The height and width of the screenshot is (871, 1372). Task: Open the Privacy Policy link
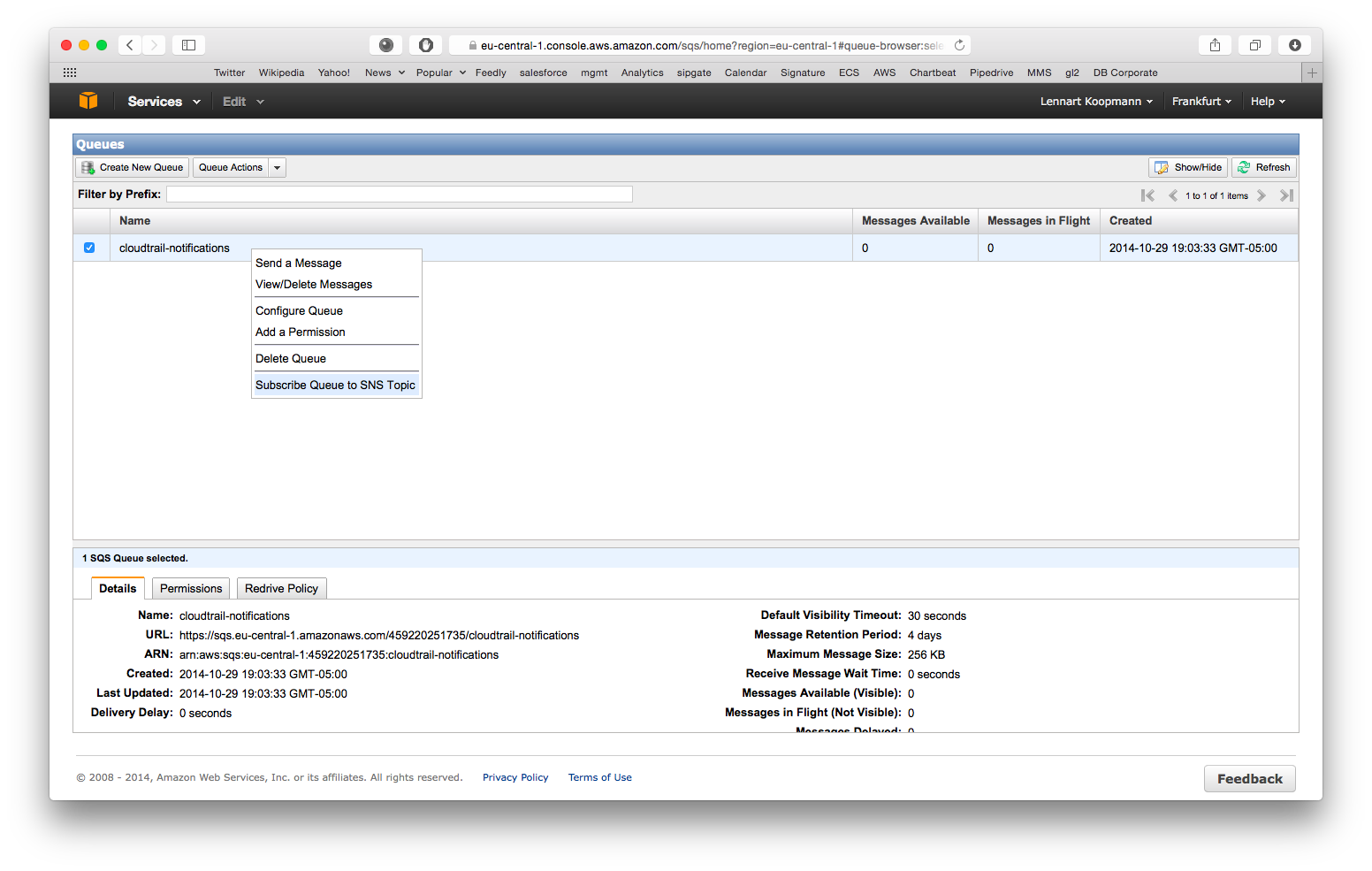click(515, 778)
